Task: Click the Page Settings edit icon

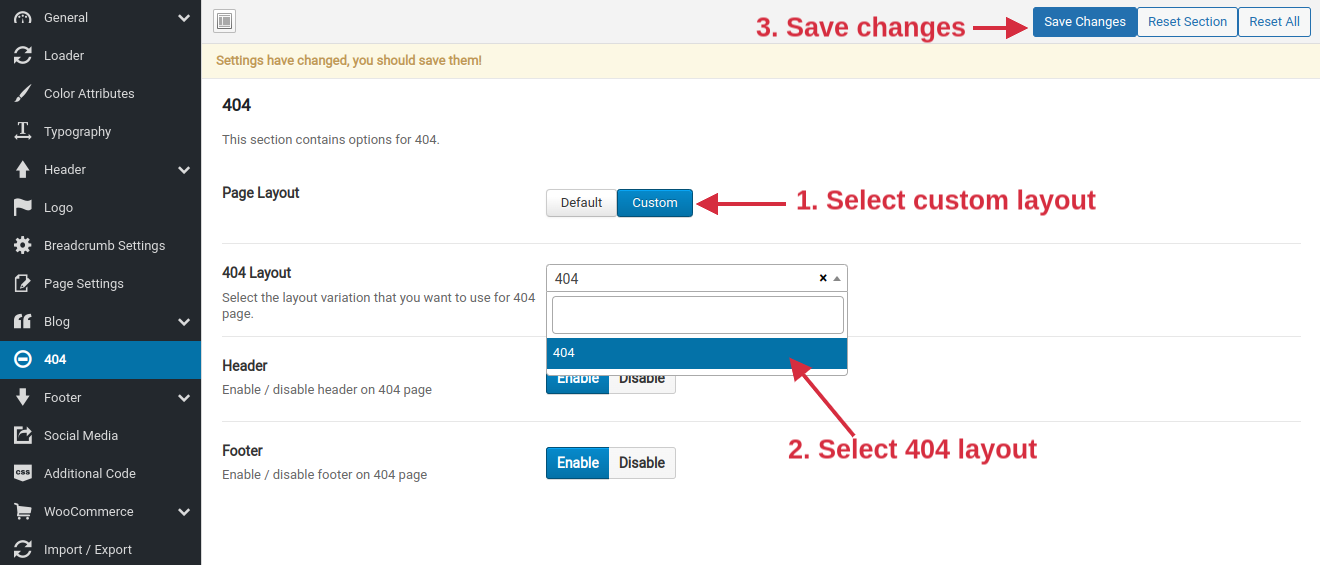Action: [x=22, y=284]
